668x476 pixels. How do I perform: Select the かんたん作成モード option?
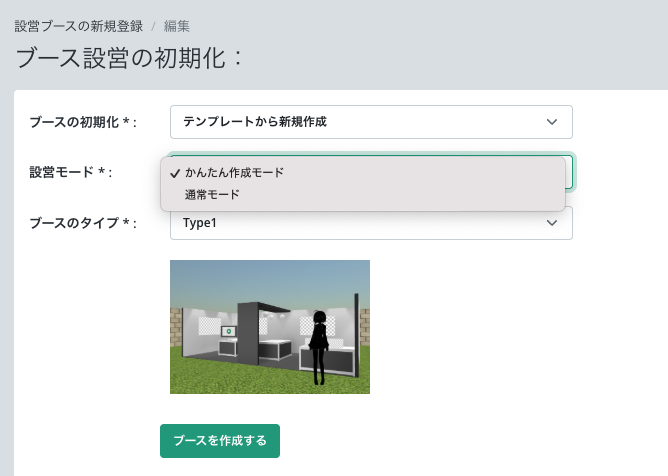pos(234,173)
